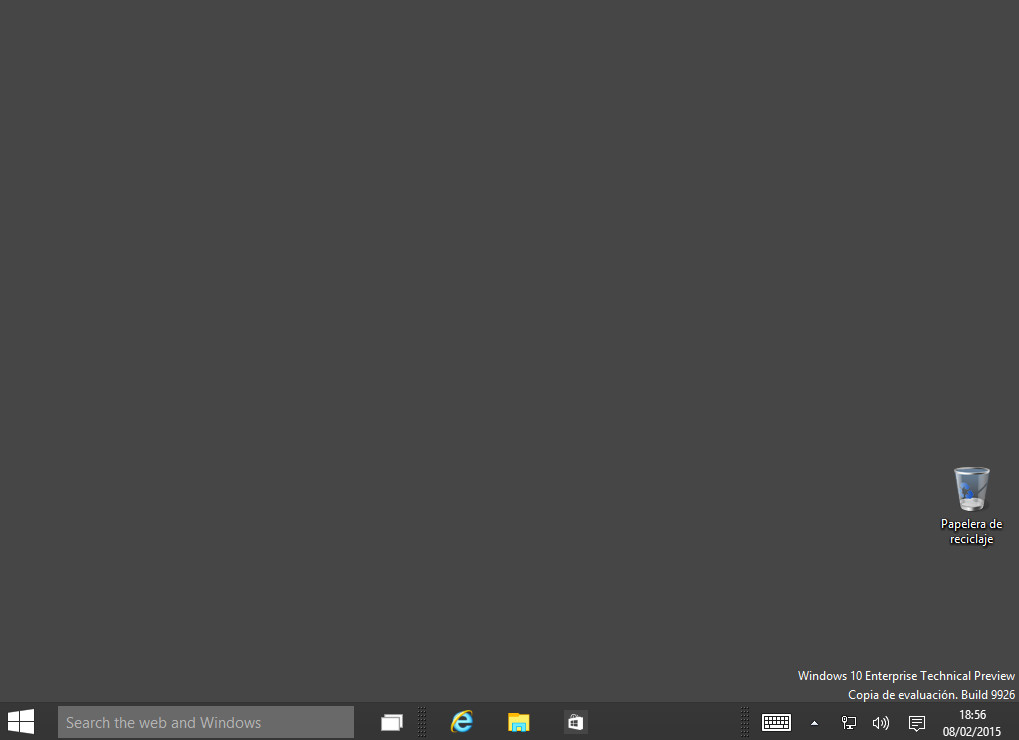Open File Explorer from the taskbar
The height and width of the screenshot is (740, 1019).
point(518,721)
